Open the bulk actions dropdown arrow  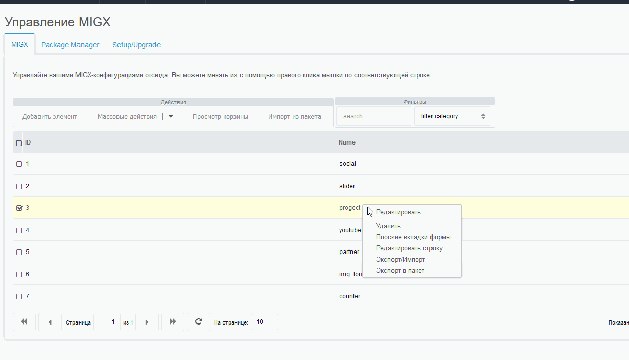(x=170, y=116)
